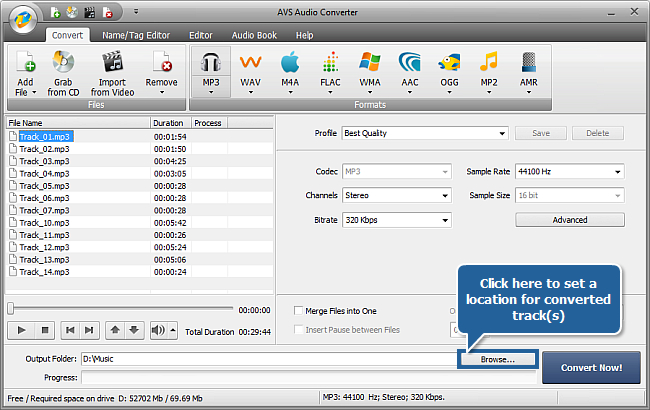
Task: Toggle Insert Pause between Files checkbox
Action: (x=298, y=330)
